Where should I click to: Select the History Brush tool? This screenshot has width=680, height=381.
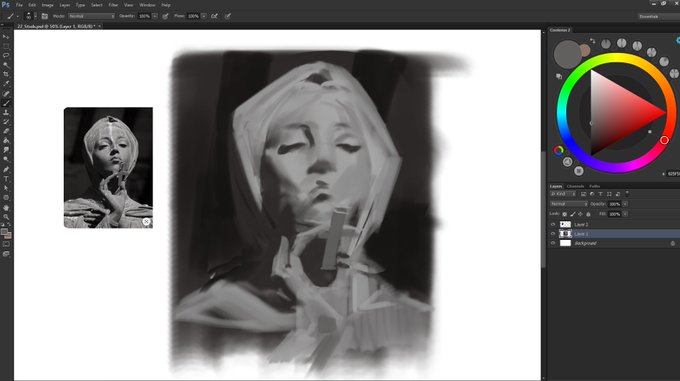coord(6,122)
